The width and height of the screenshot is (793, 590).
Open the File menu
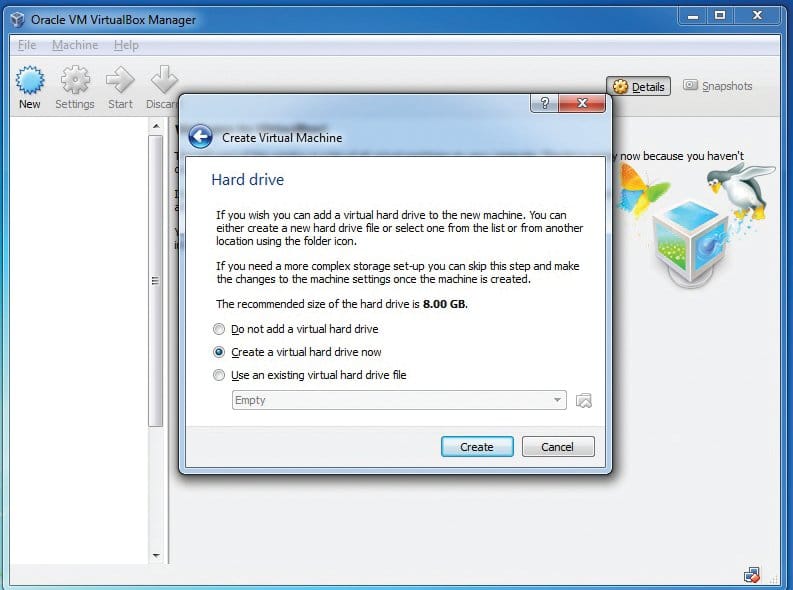point(27,46)
